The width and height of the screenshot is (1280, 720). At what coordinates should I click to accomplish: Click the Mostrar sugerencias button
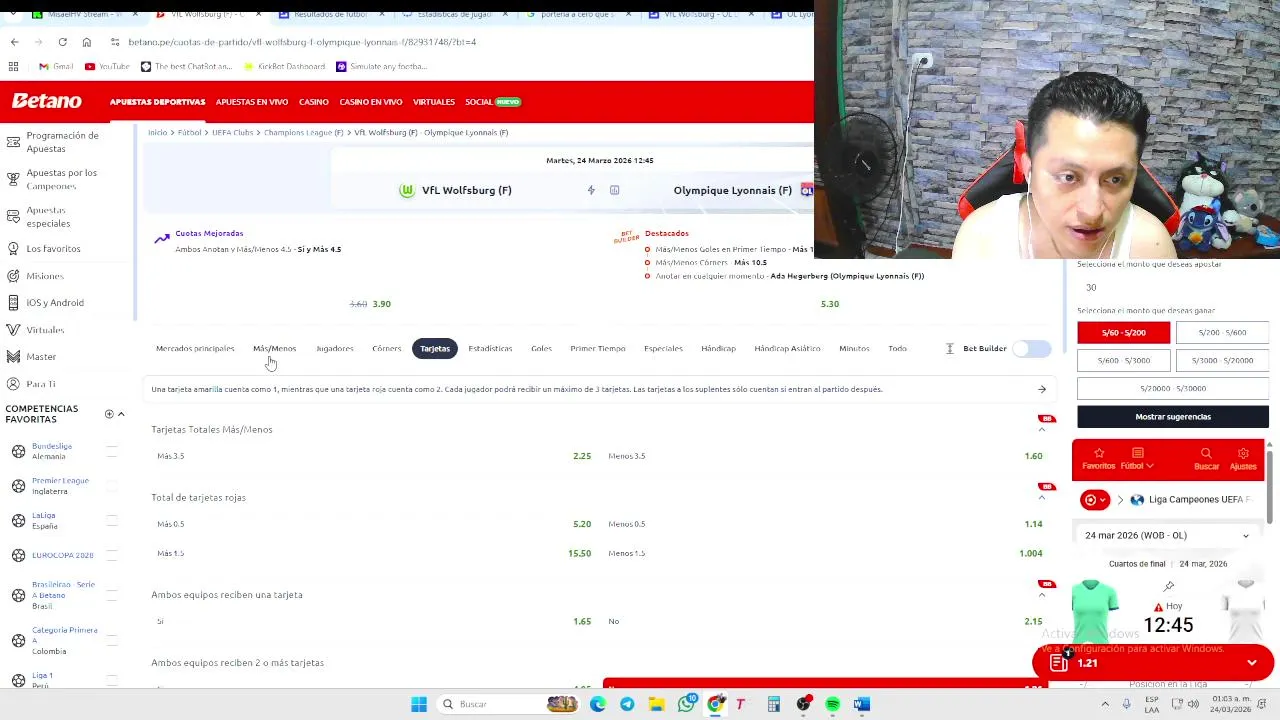[x=1173, y=416]
